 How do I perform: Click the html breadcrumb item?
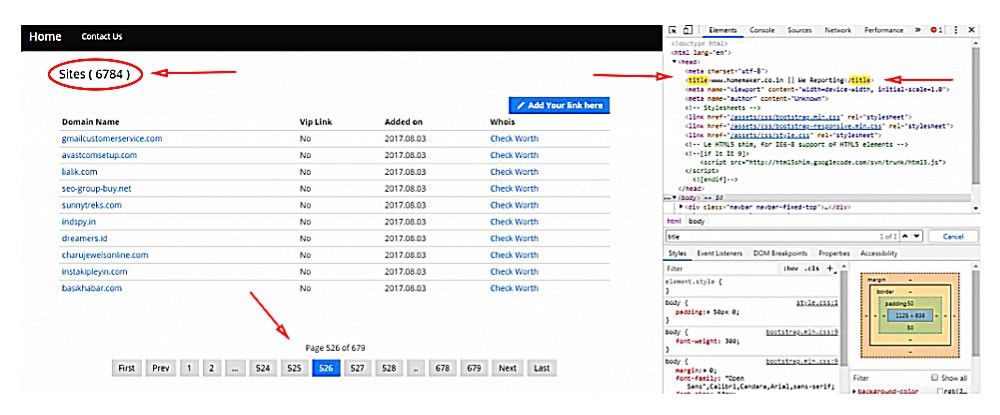(x=673, y=221)
